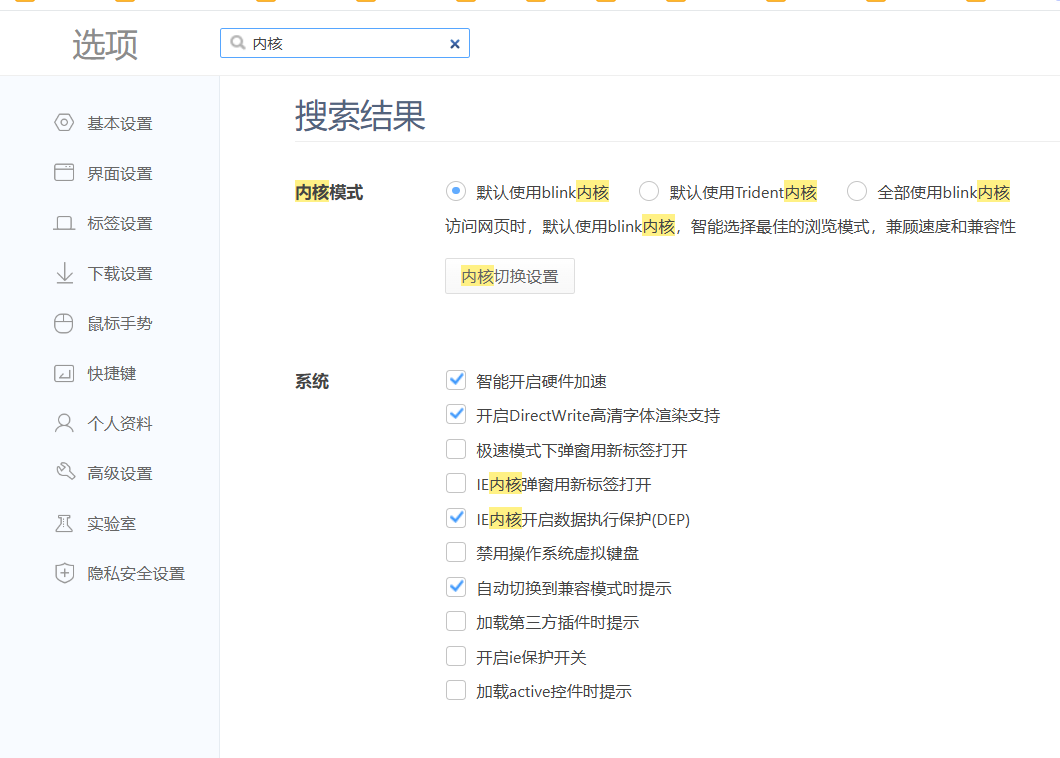
Task: Choose 默认使用blink内核 radio option
Action: pos(456,192)
